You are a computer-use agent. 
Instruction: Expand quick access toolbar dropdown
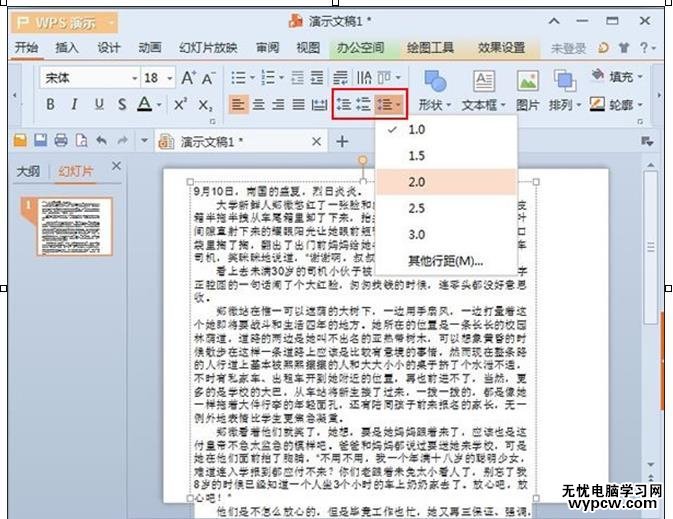(x=145, y=141)
